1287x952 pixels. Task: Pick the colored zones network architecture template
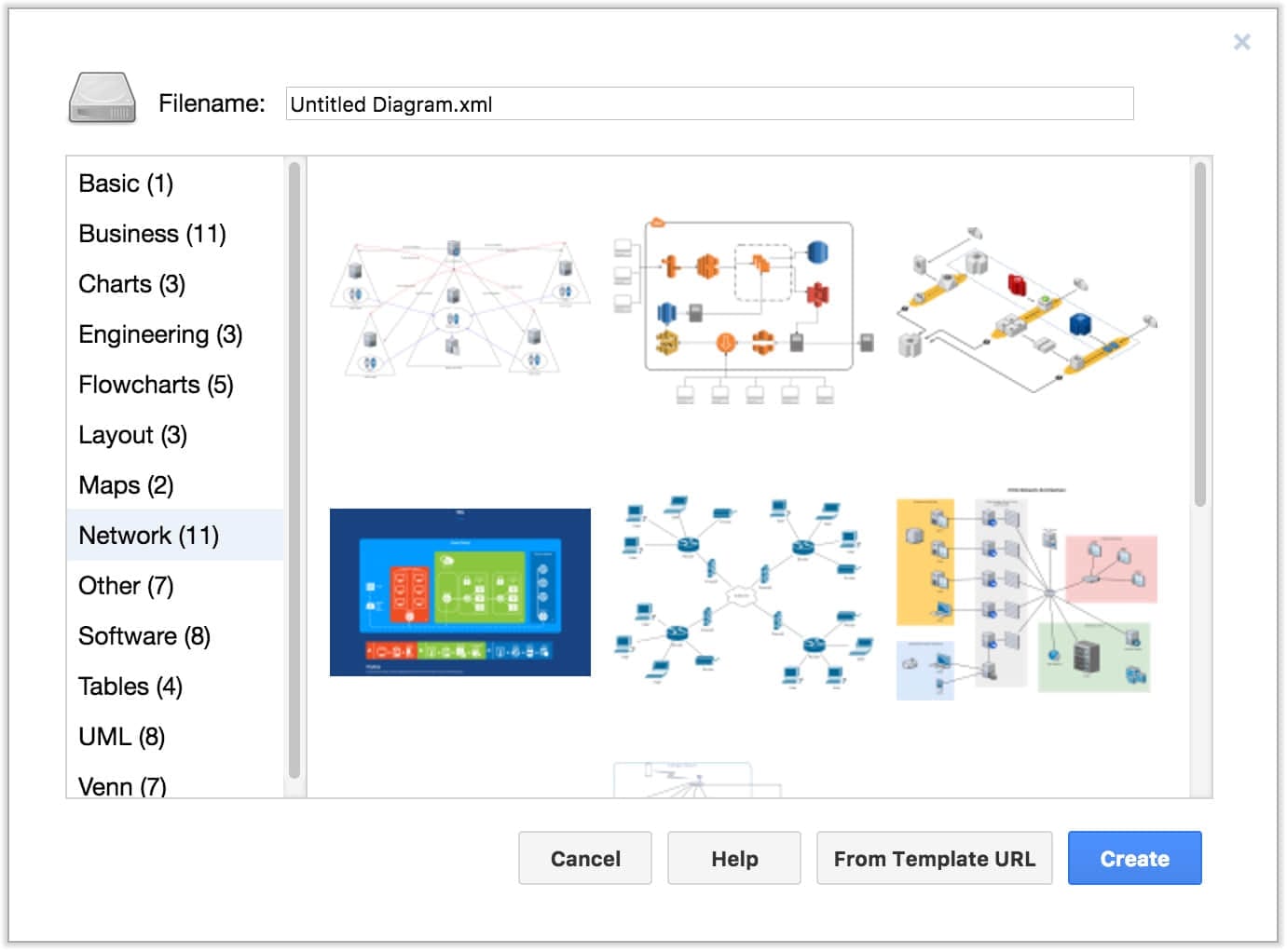coord(1026,592)
